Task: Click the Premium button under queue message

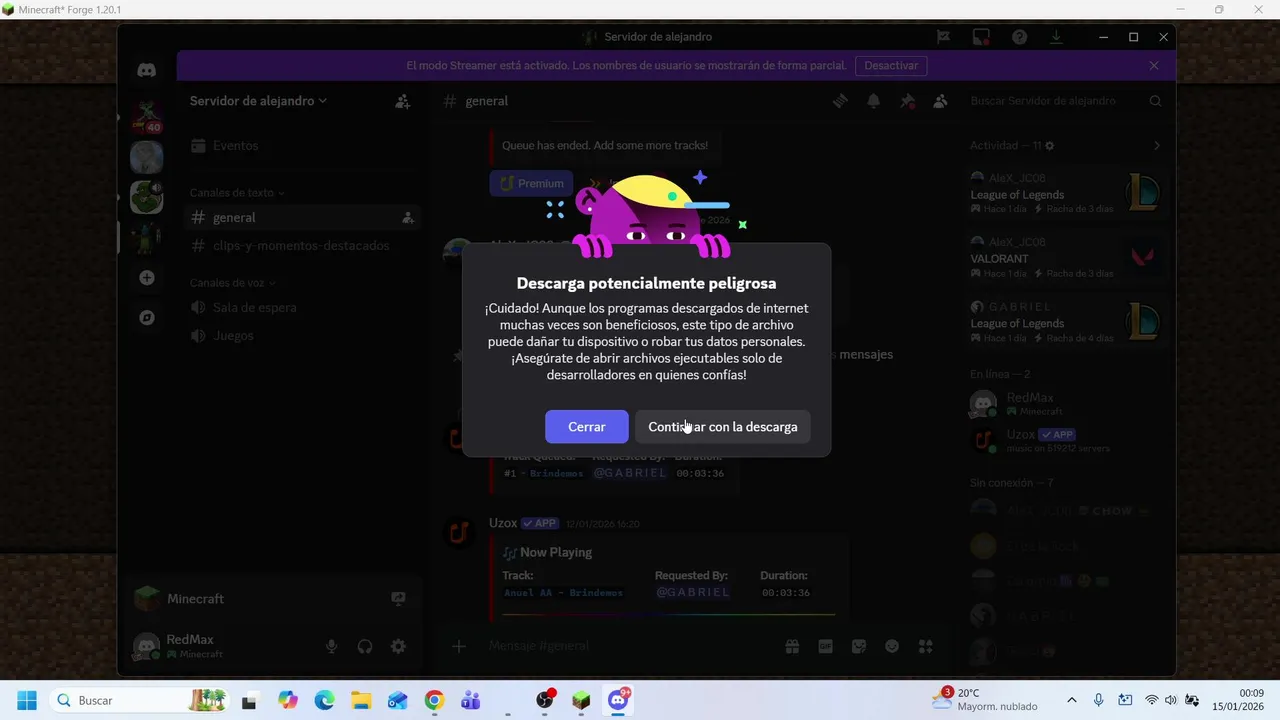Action: click(x=531, y=183)
